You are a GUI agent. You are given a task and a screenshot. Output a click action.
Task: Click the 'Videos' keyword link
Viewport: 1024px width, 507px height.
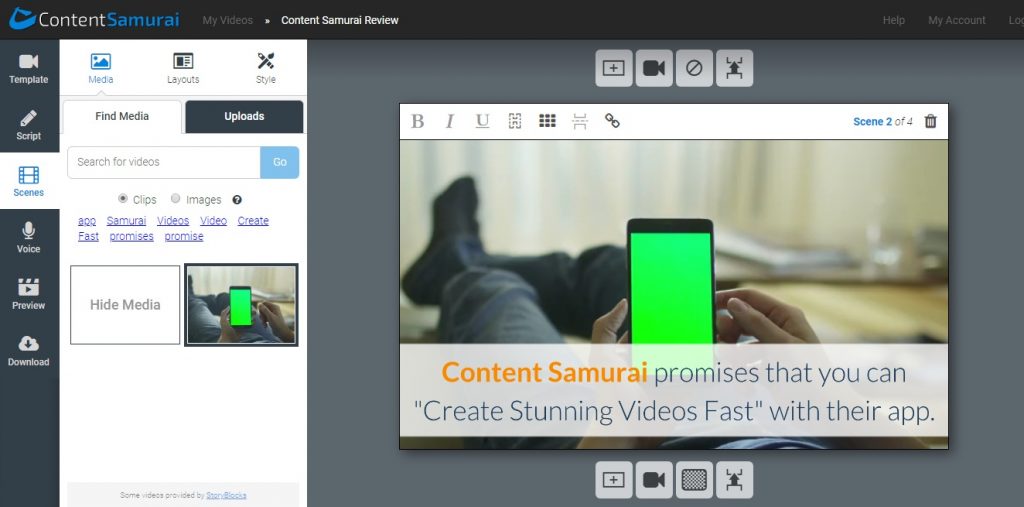coord(173,221)
